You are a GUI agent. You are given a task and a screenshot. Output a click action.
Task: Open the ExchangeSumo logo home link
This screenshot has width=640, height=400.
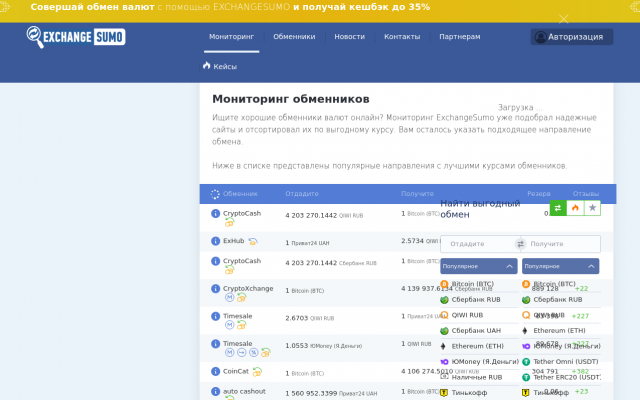(76, 37)
